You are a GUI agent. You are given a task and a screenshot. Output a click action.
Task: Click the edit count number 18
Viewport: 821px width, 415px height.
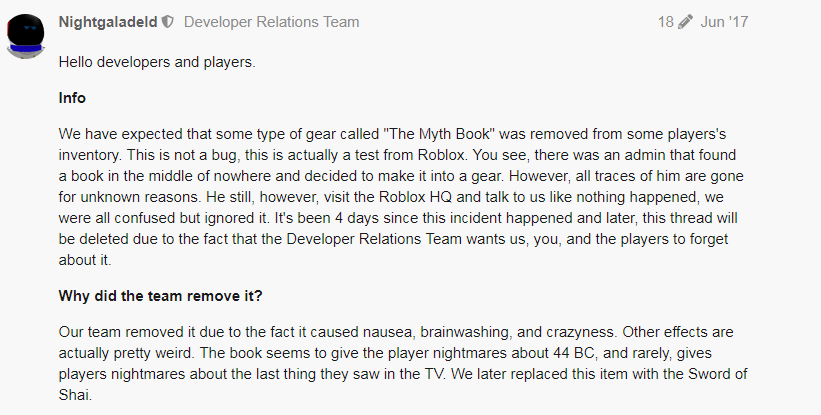point(666,22)
